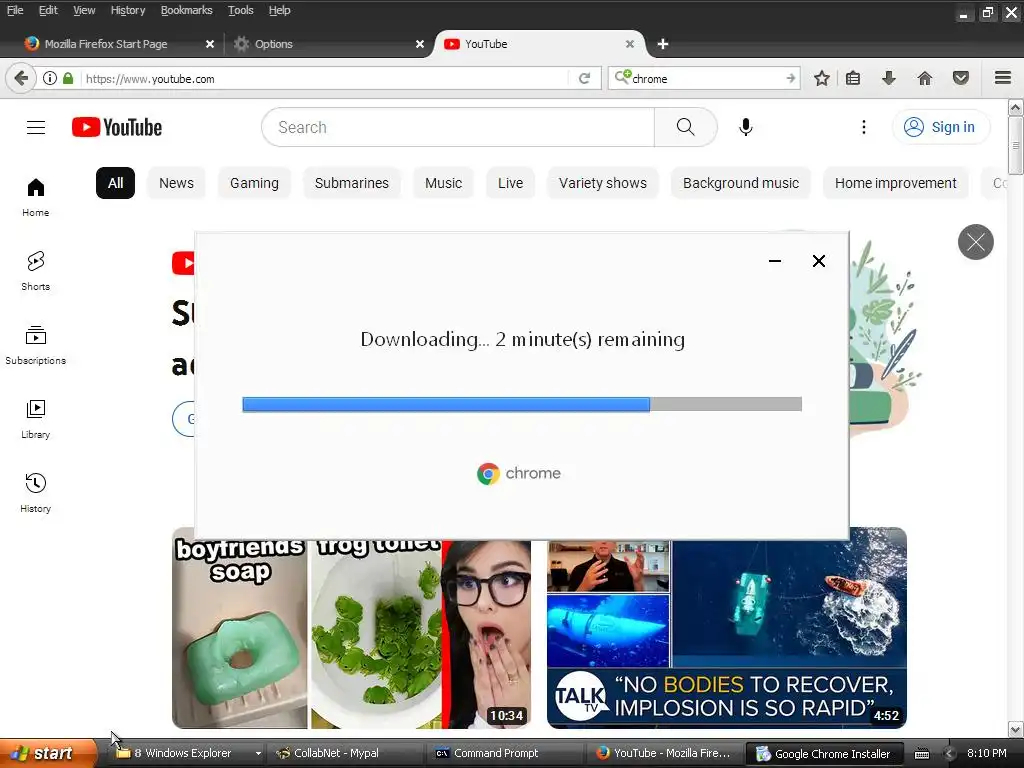Select the Variety shows filter chip
Image resolution: width=1024 pixels, height=768 pixels.
click(603, 183)
